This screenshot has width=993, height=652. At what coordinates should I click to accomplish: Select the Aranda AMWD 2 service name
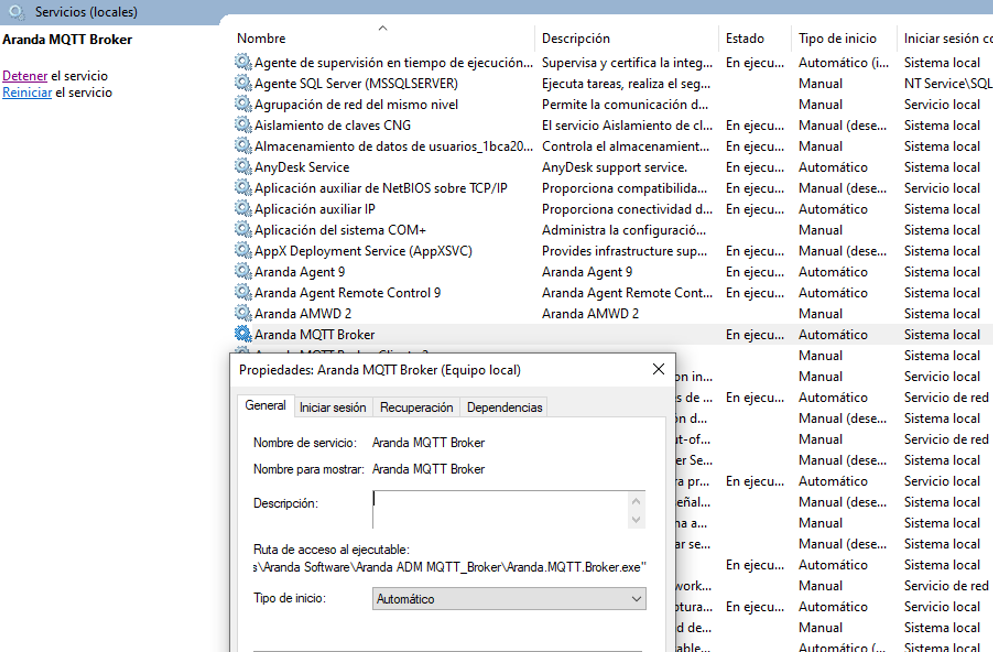point(303,313)
